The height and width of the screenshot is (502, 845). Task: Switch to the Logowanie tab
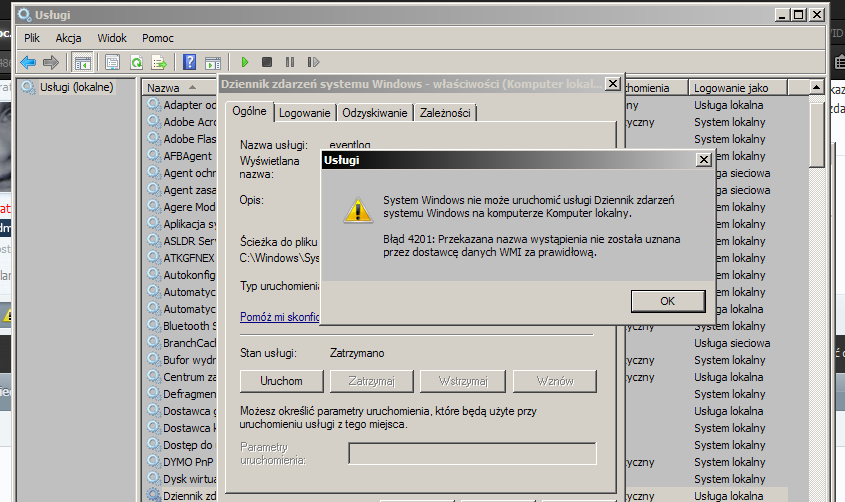point(304,113)
